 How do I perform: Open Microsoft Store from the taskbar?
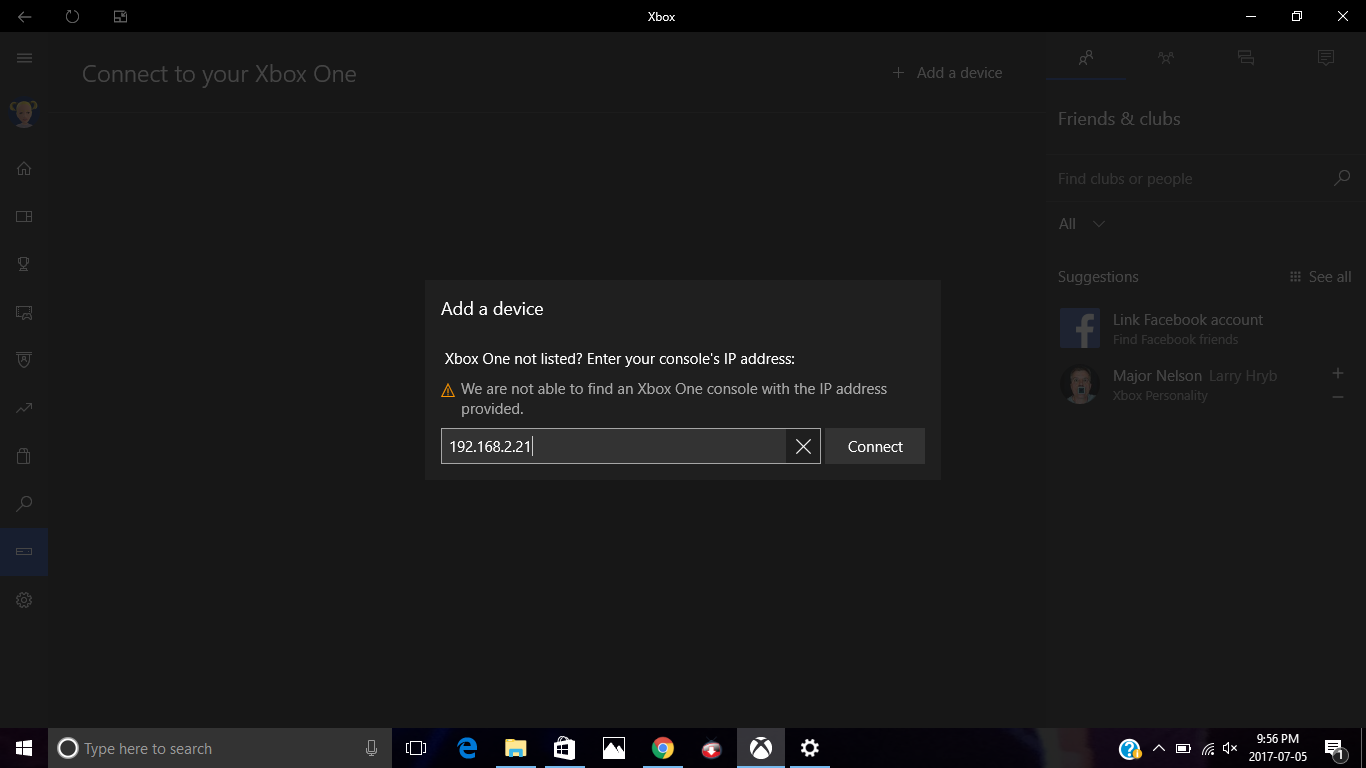(x=564, y=748)
